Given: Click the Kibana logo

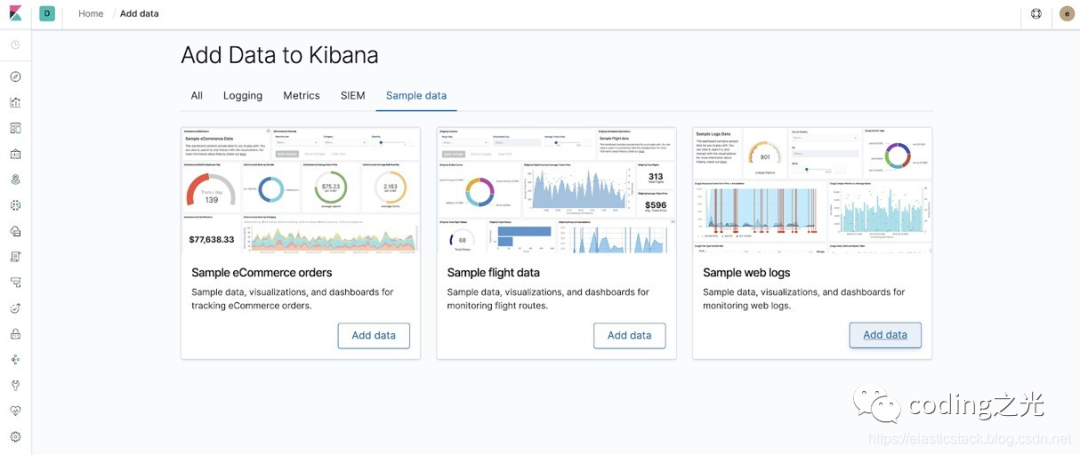Looking at the screenshot, I should coord(16,14).
